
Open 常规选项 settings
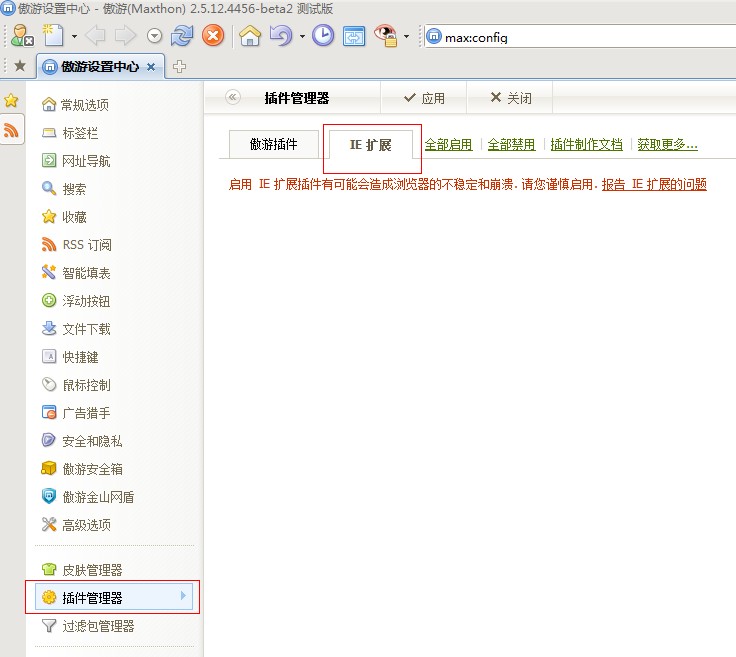coord(75,105)
